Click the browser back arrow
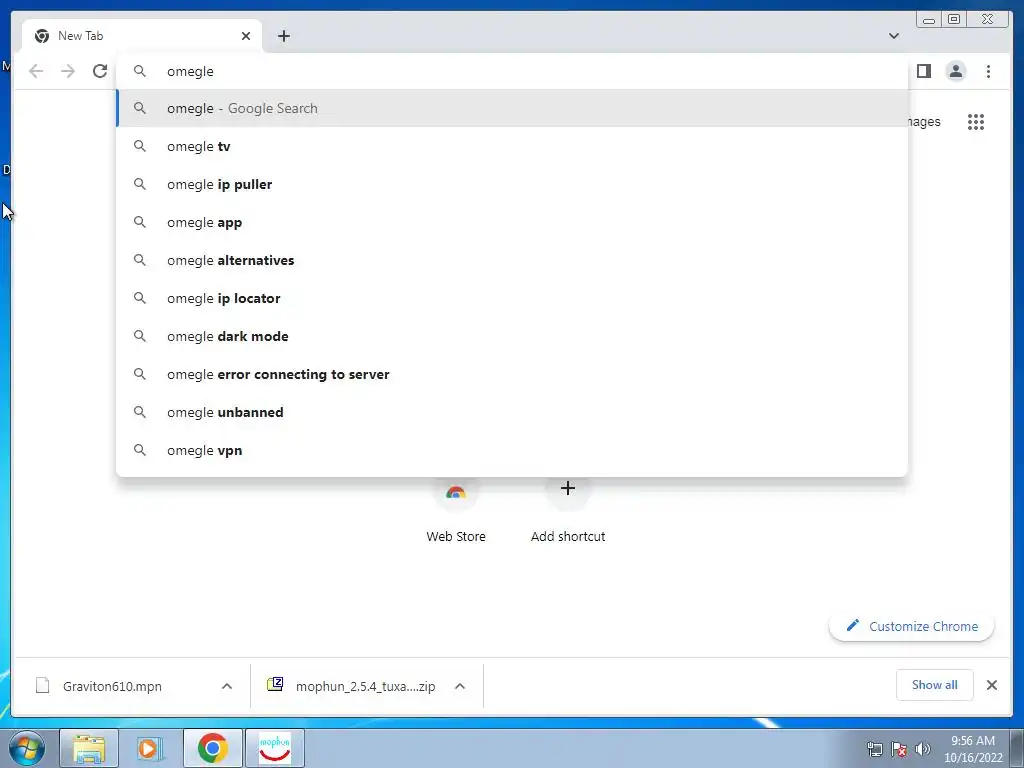Image resolution: width=1024 pixels, height=768 pixels. [x=36, y=71]
